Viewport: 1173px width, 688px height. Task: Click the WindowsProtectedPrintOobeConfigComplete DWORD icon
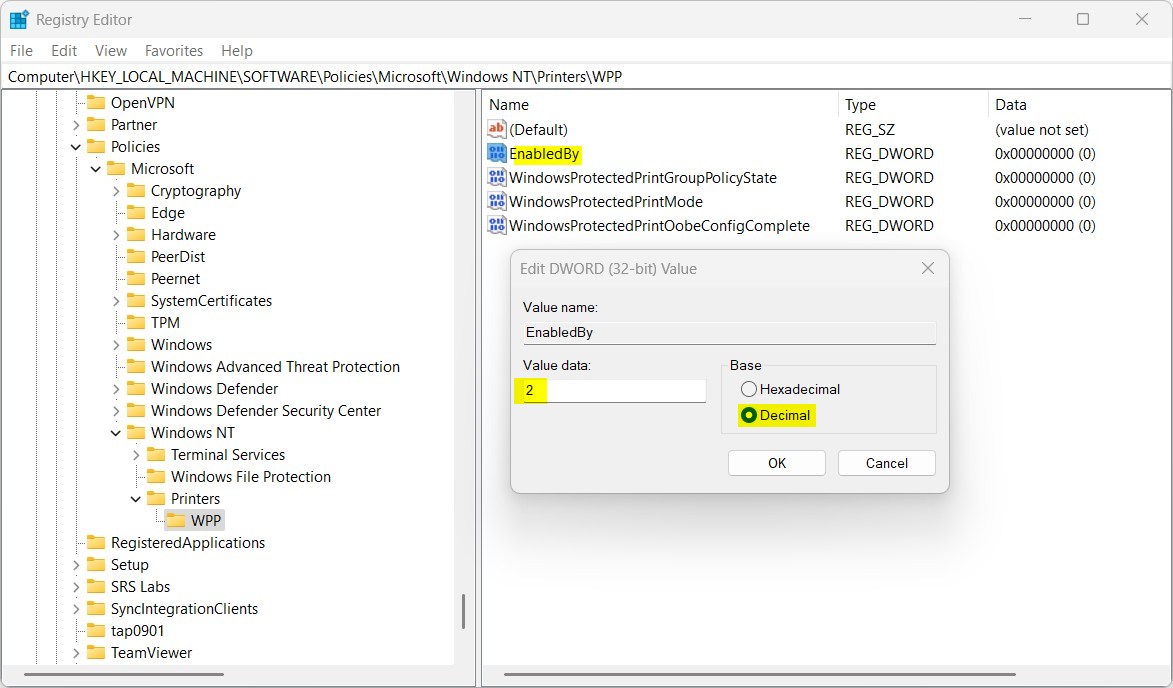pos(495,225)
